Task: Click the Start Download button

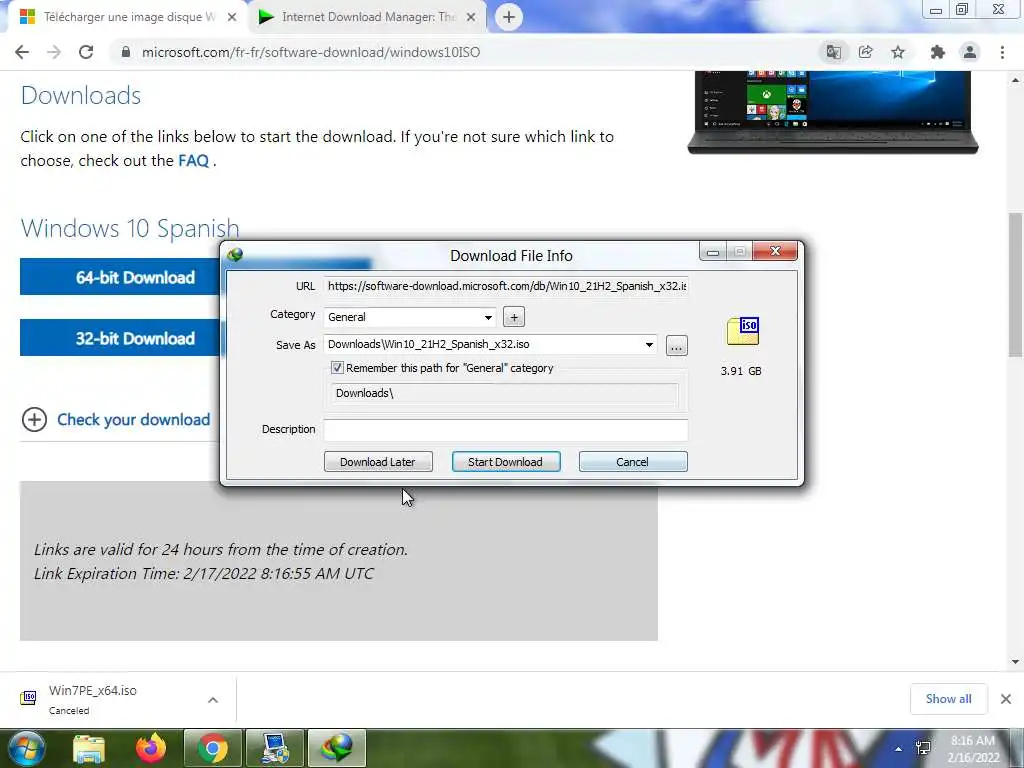Action: 506,462
